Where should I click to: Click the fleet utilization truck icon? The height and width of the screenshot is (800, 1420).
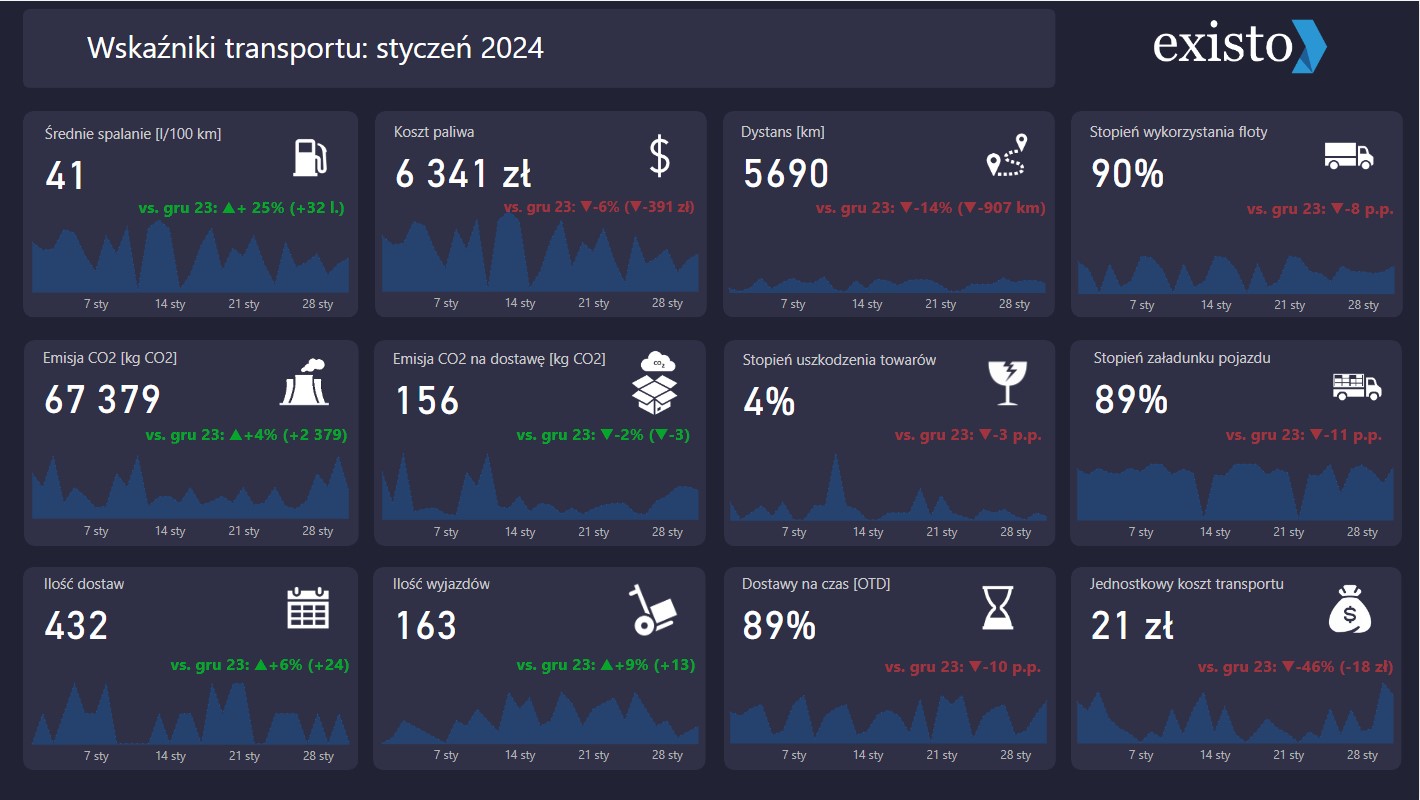1348,155
